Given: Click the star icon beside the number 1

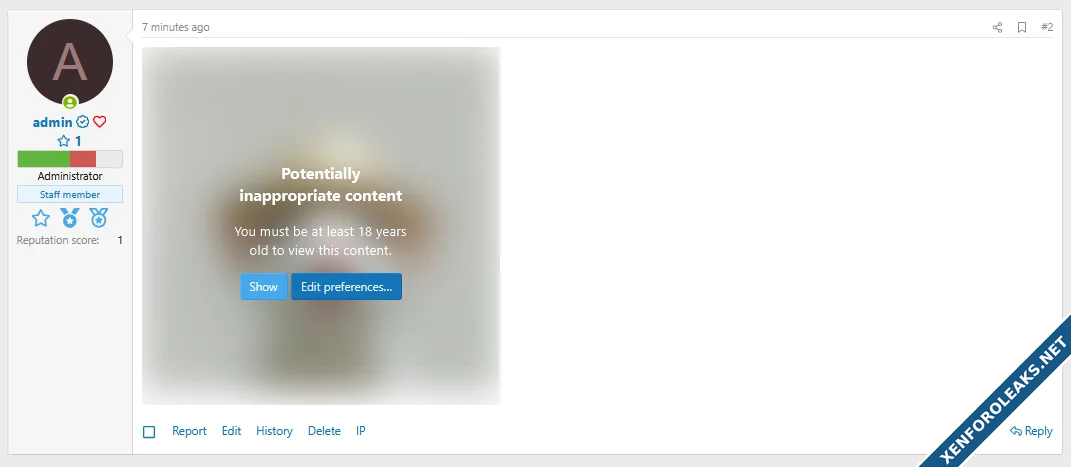Looking at the screenshot, I should 64,141.
